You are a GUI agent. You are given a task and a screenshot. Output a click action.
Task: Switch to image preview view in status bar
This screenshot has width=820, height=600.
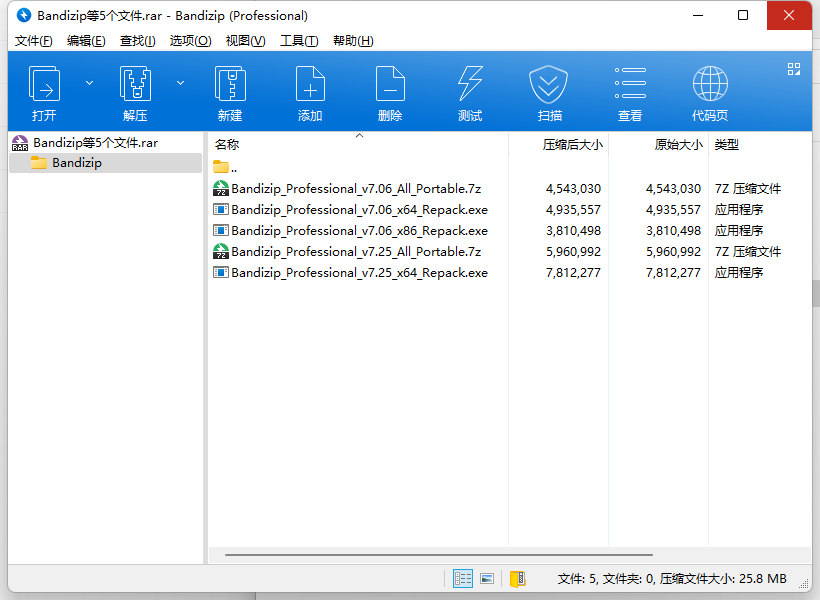(x=487, y=579)
